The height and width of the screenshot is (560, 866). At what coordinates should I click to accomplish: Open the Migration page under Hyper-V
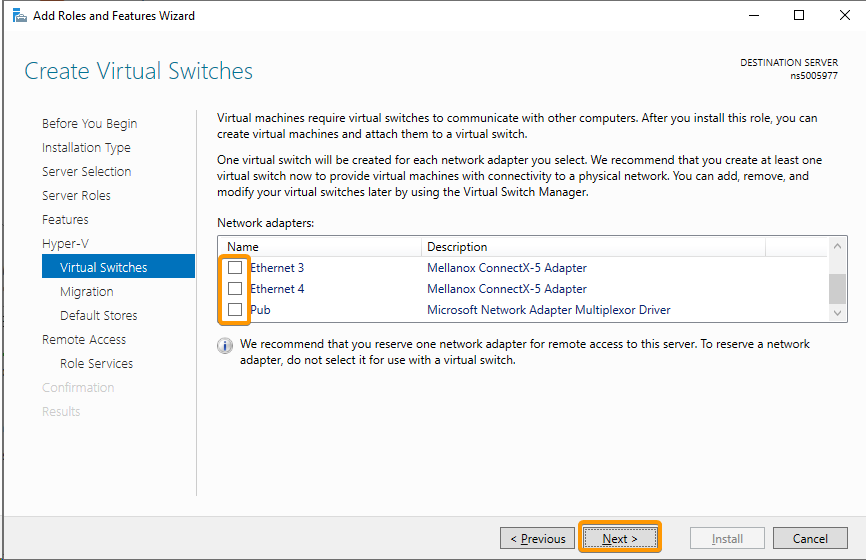(87, 292)
